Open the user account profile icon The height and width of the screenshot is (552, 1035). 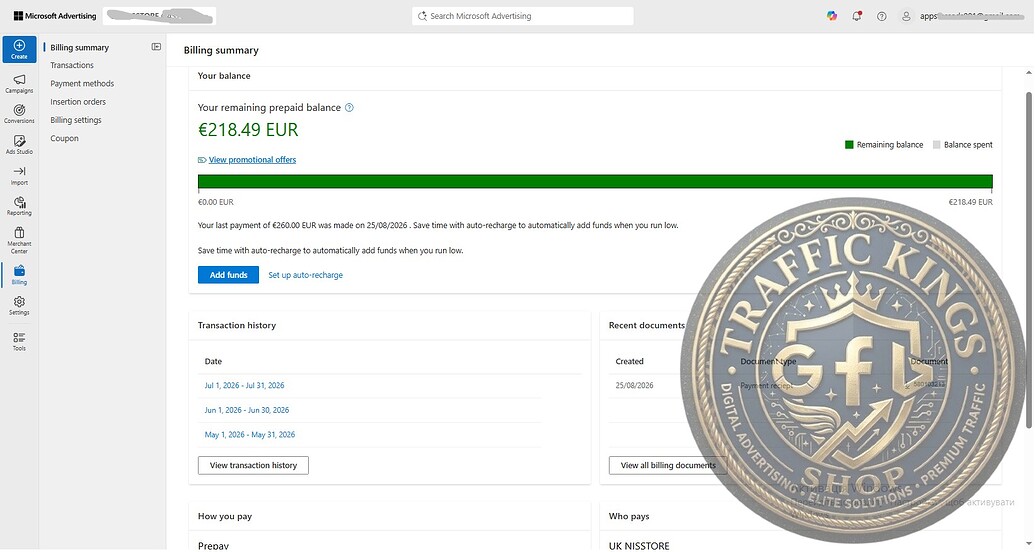click(x=907, y=16)
